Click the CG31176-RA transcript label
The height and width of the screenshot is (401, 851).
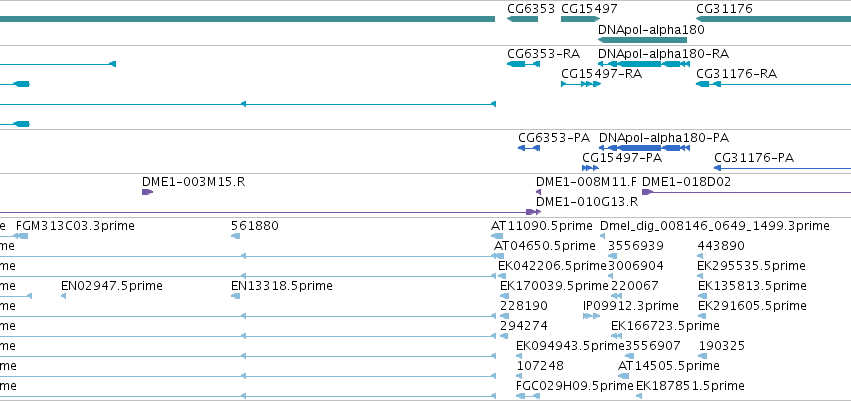point(736,74)
